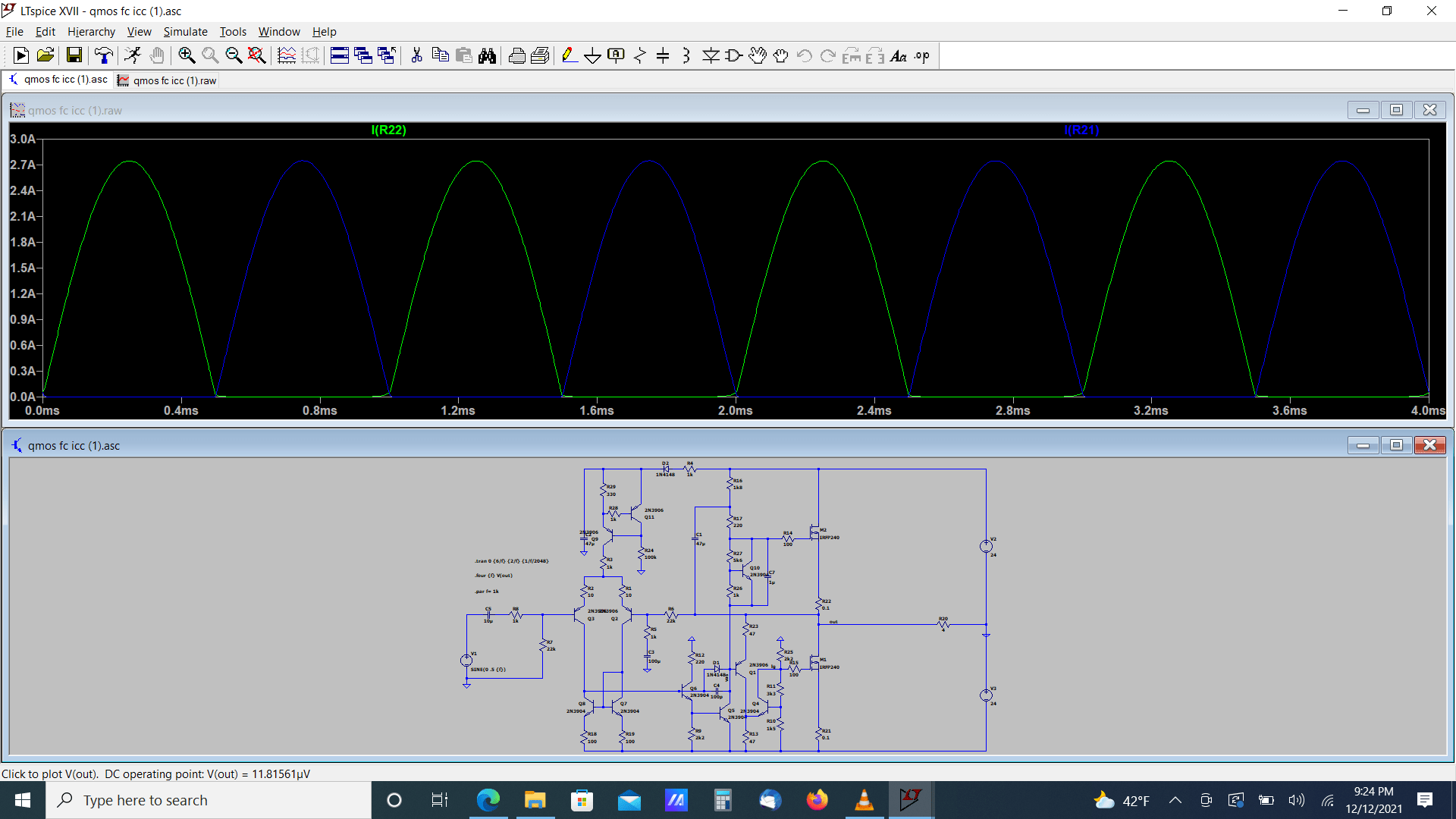Image resolution: width=1456 pixels, height=819 pixels.
Task: Open a file with folder icon
Action: (x=45, y=55)
